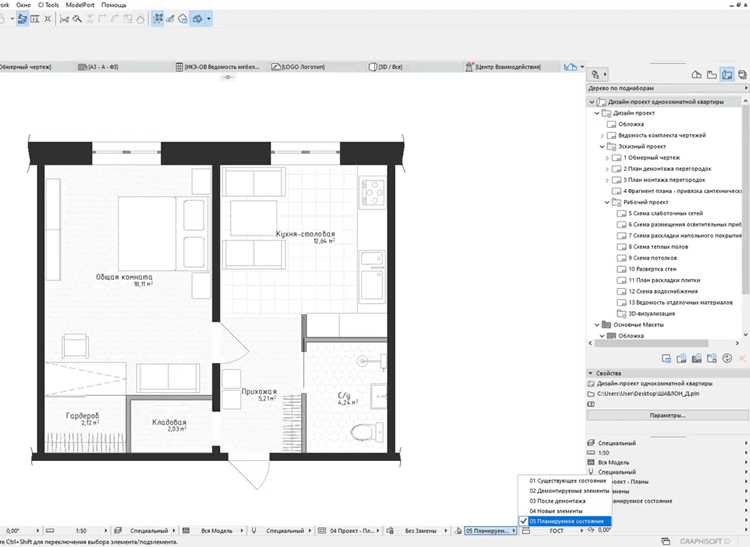The width and height of the screenshot is (750, 547).
Task: Select the highlighted Layout Book icon in Navigator
Action: (x=727, y=75)
